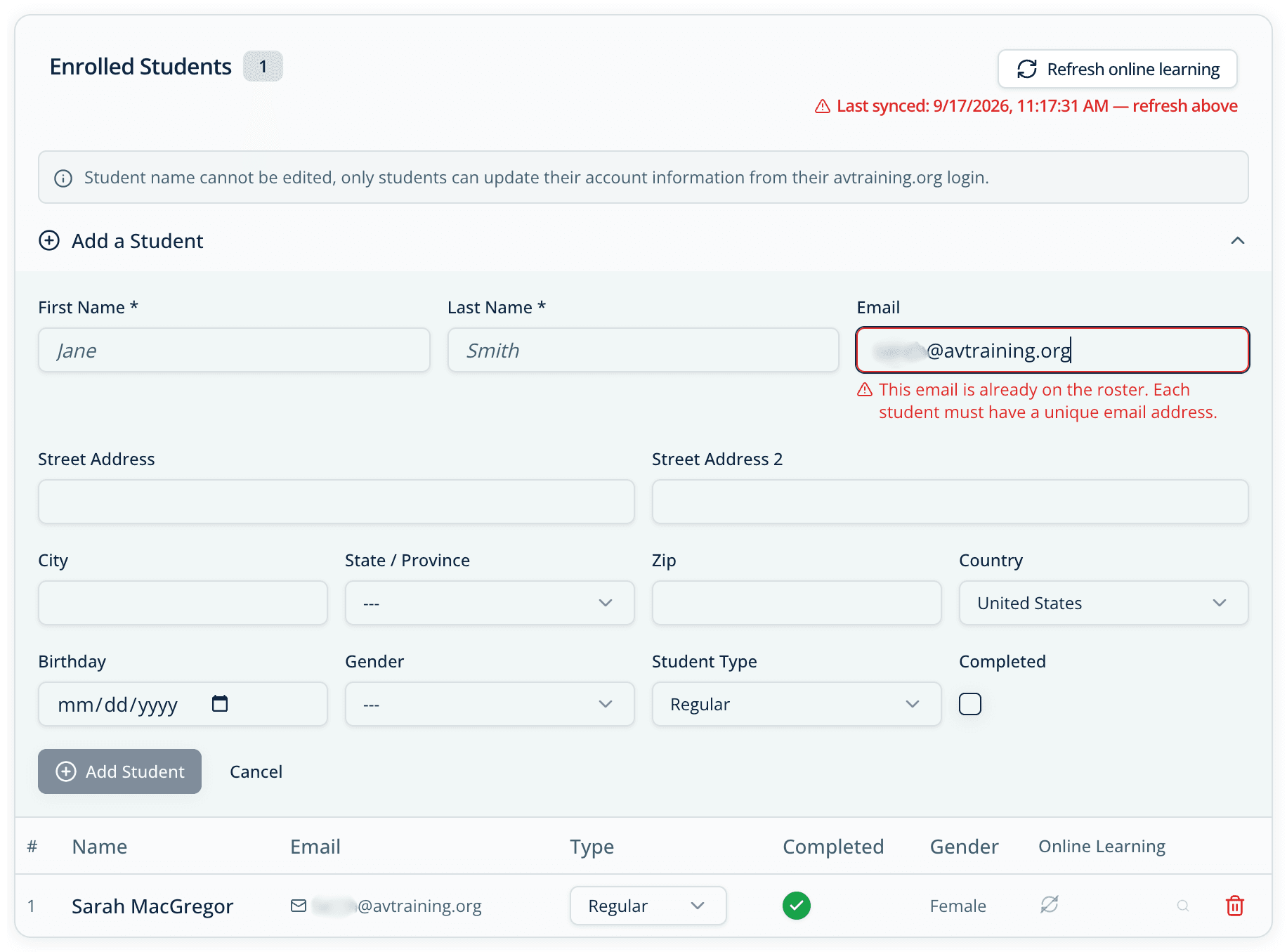Click into the First Name field
Viewport: 1287px width, 952px height.
(234, 350)
